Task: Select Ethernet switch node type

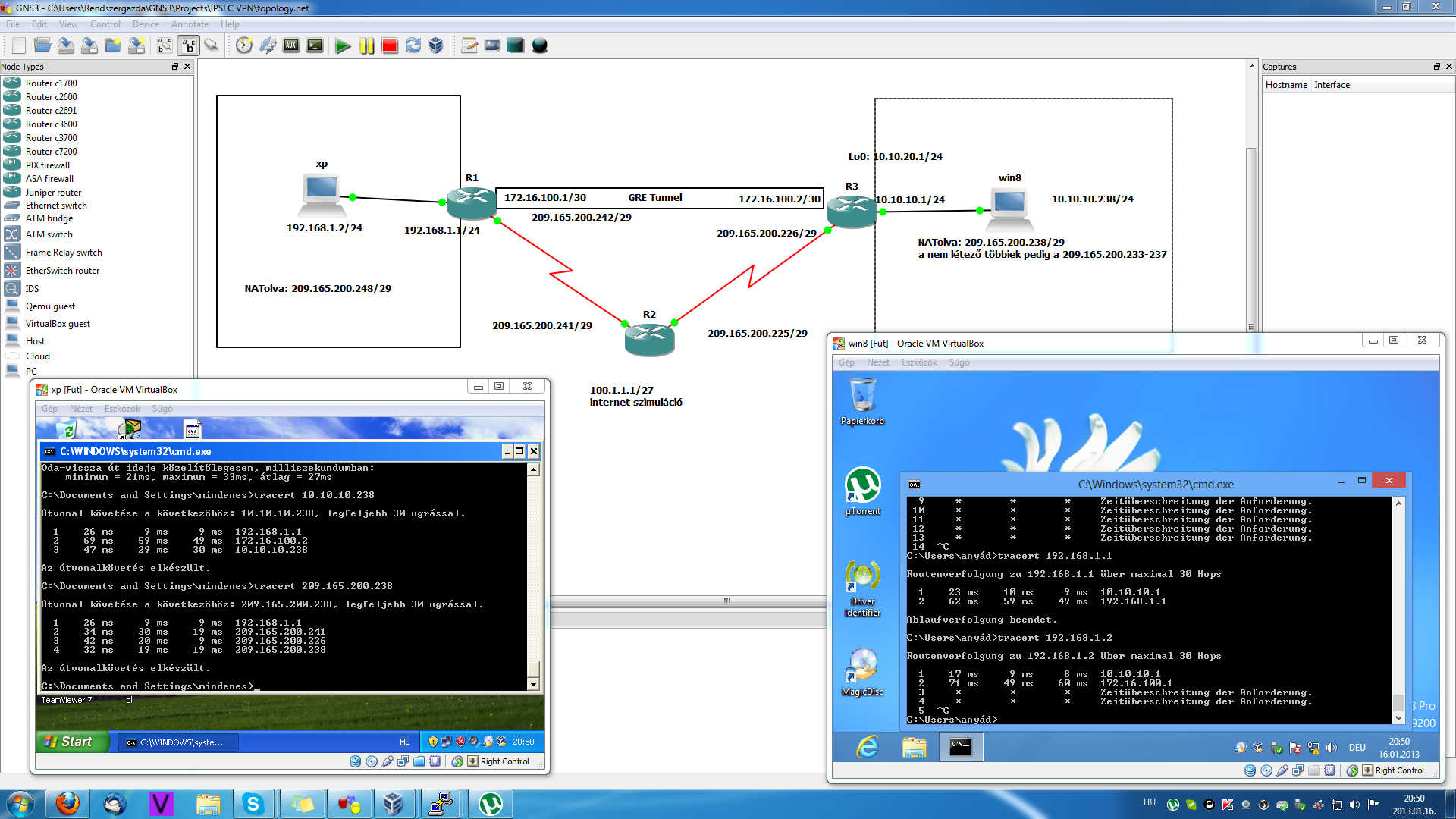Action: tap(56, 206)
